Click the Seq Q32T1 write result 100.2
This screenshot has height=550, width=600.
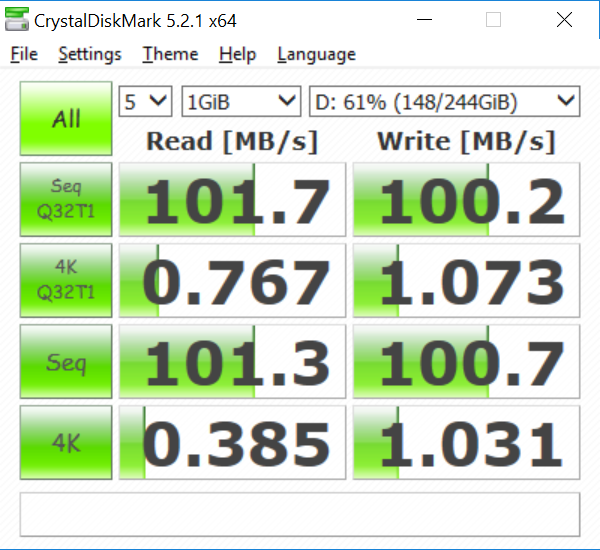[466, 199]
